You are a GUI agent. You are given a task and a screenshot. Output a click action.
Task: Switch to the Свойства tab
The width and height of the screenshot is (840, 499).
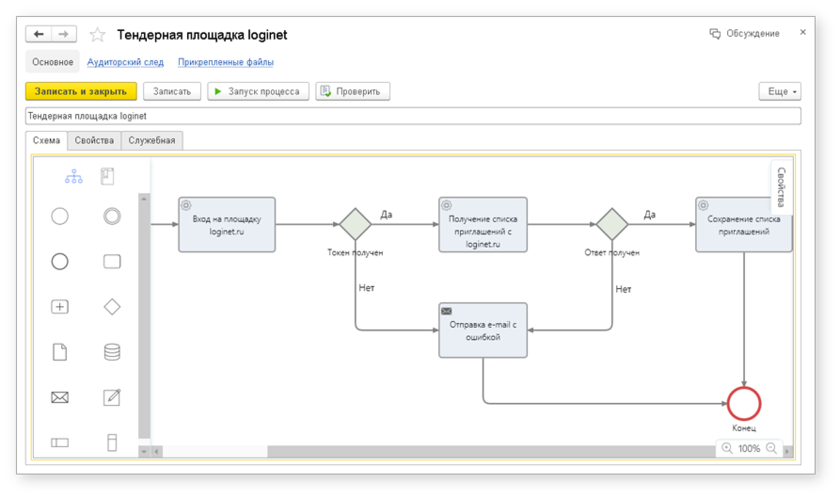pos(94,140)
